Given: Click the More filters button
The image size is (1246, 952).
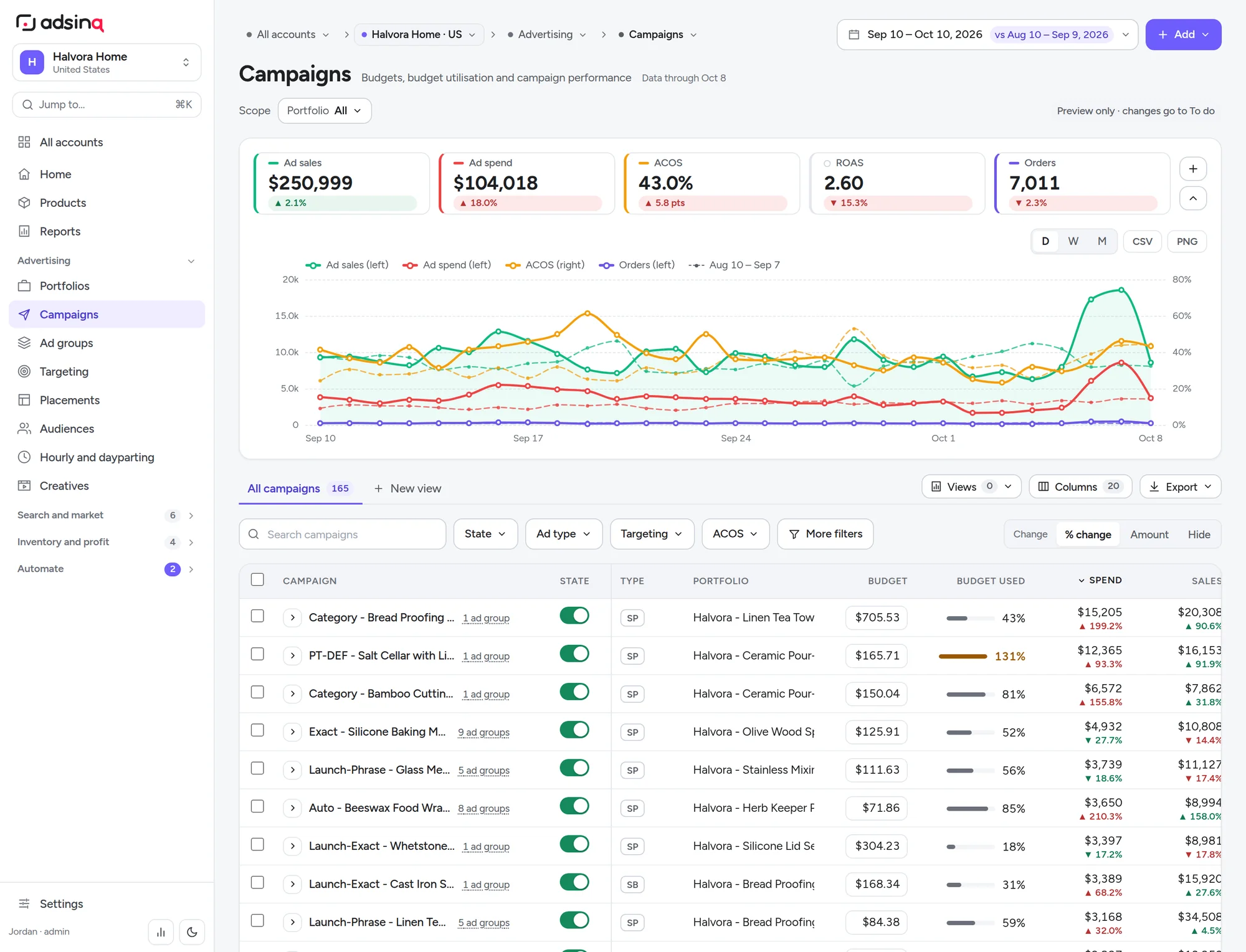Looking at the screenshot, I should click(x=825, y=534).
